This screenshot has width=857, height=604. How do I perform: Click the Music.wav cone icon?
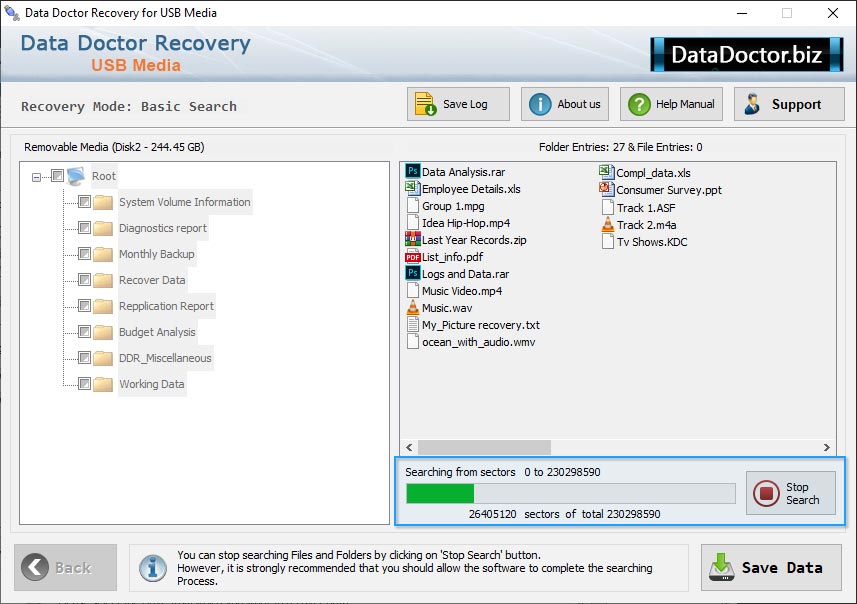tap(413, 307)
